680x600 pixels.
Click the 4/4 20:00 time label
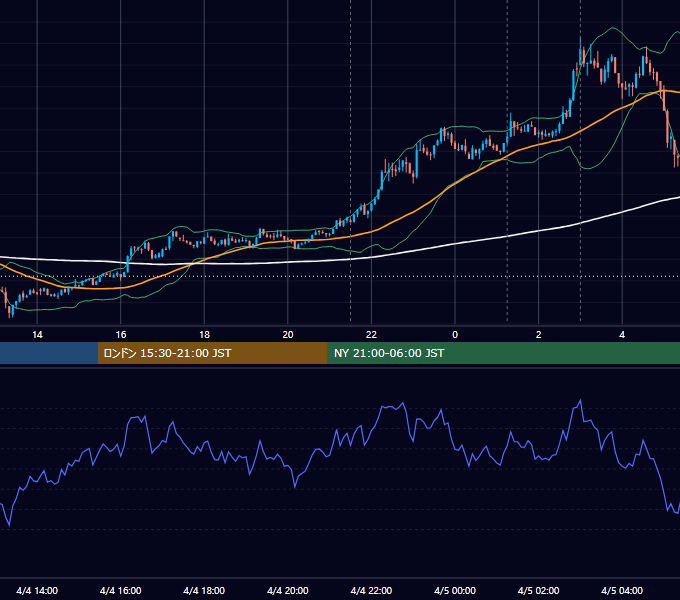pyautogui.click(x=288, y=590)
